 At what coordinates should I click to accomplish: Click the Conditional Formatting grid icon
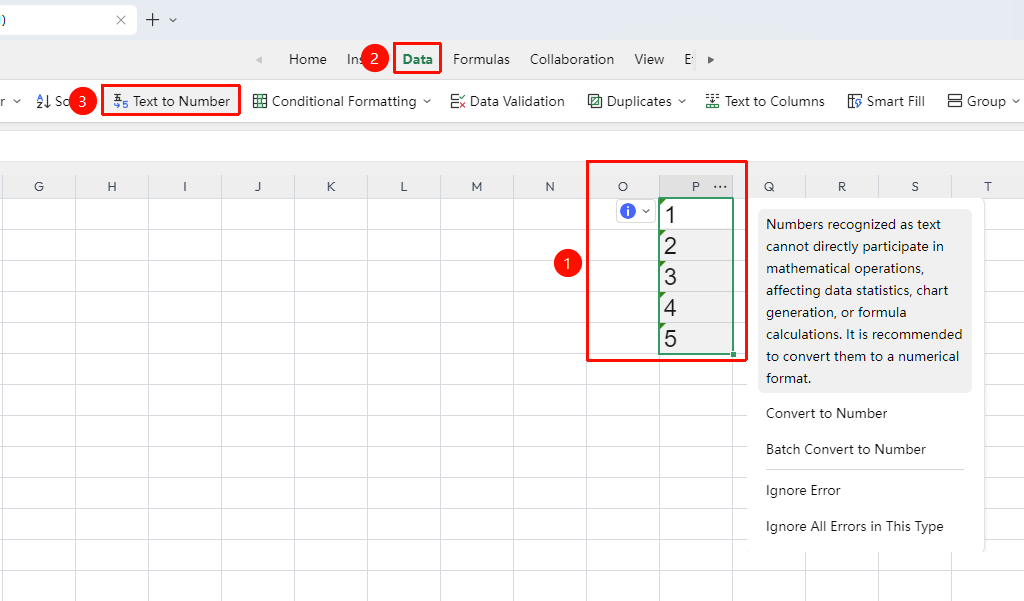[260, 101]
